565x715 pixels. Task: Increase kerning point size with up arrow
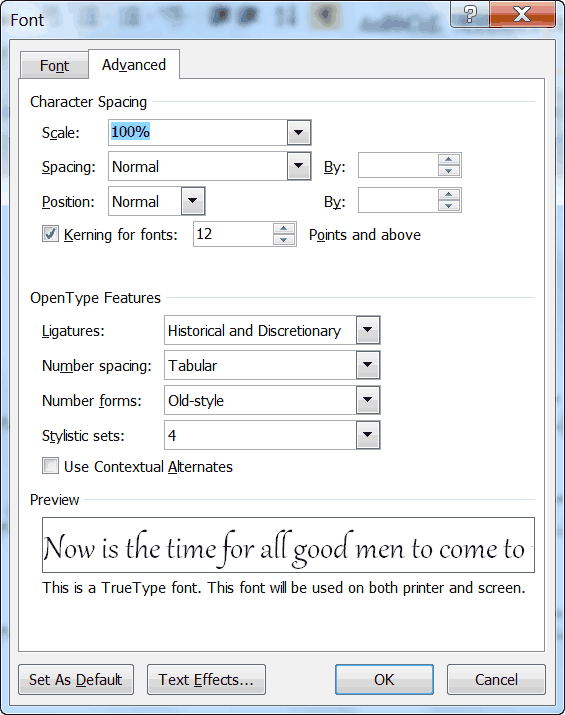284,228
